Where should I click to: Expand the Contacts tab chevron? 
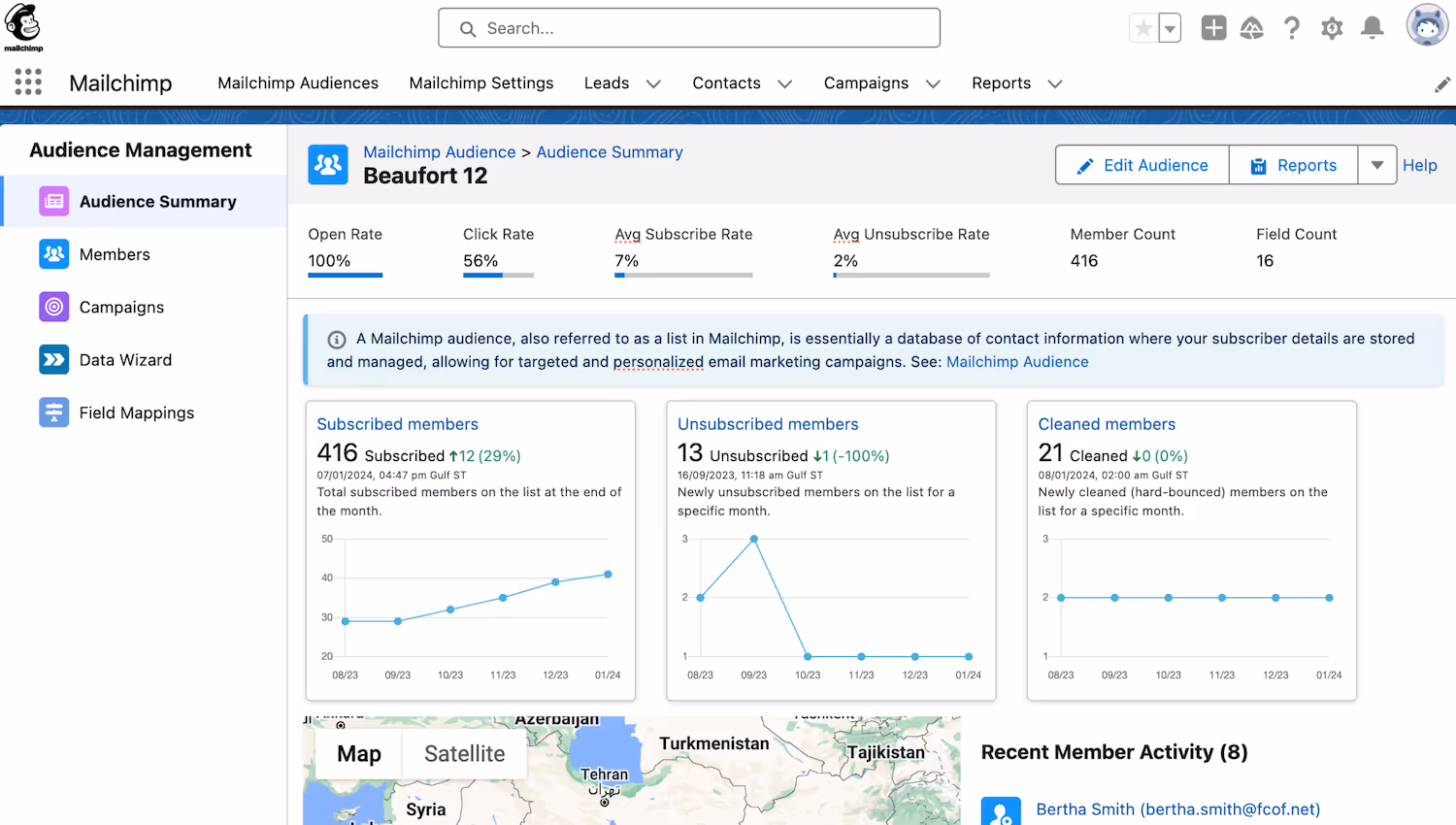point(784,84)
